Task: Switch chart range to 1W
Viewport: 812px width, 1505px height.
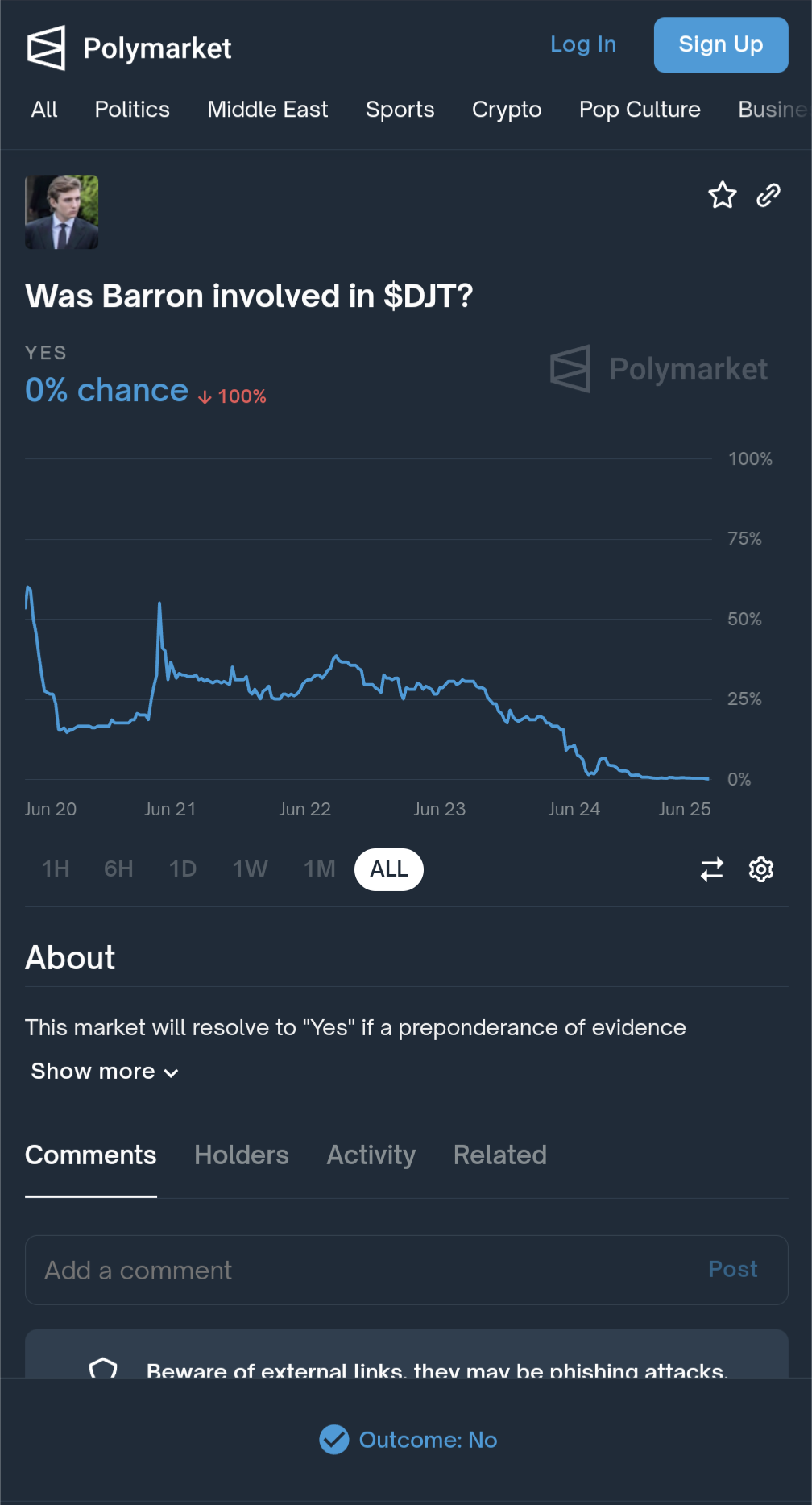Action: tap(250, 869)
